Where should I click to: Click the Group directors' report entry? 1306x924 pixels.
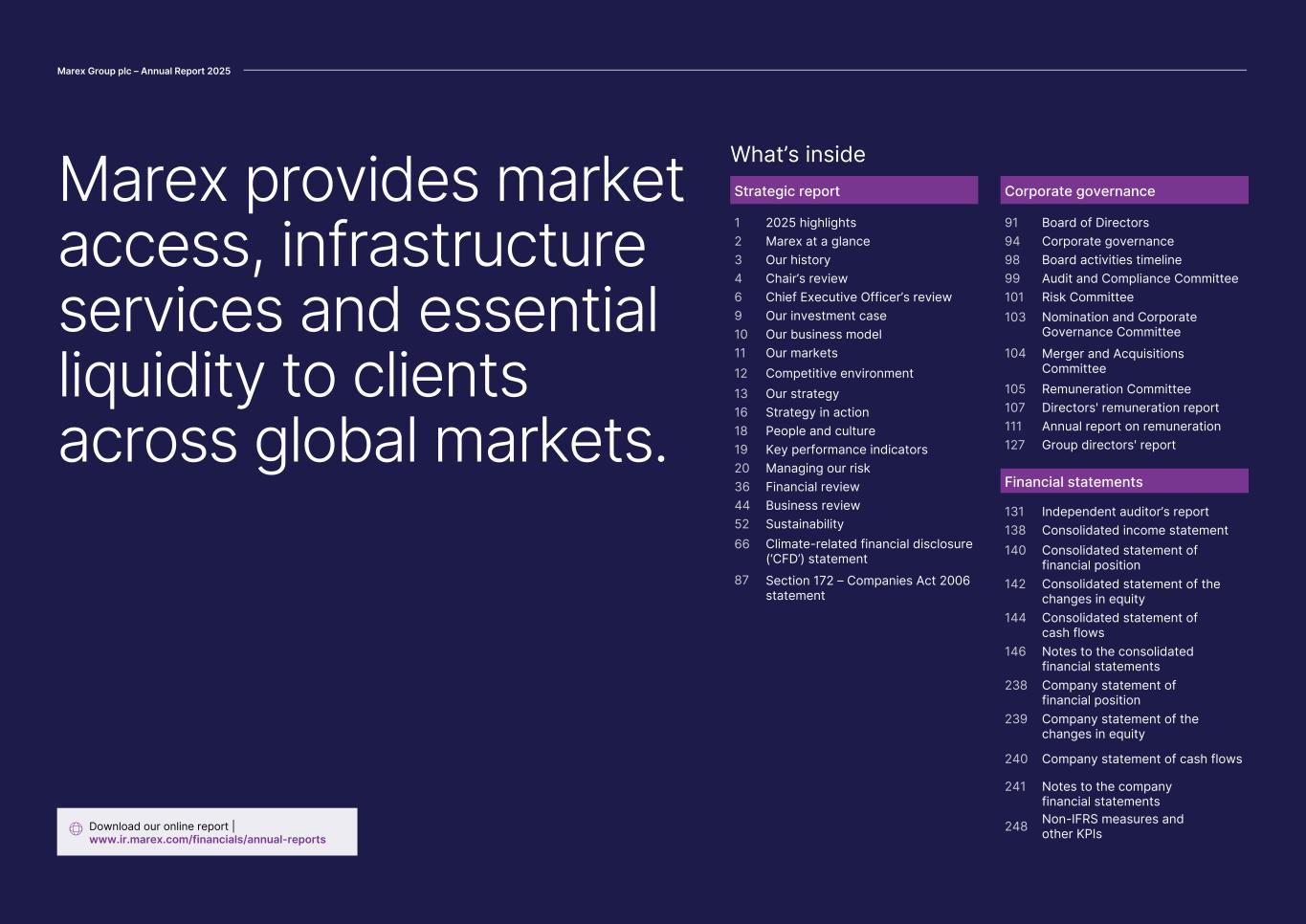pos(1108,445)
